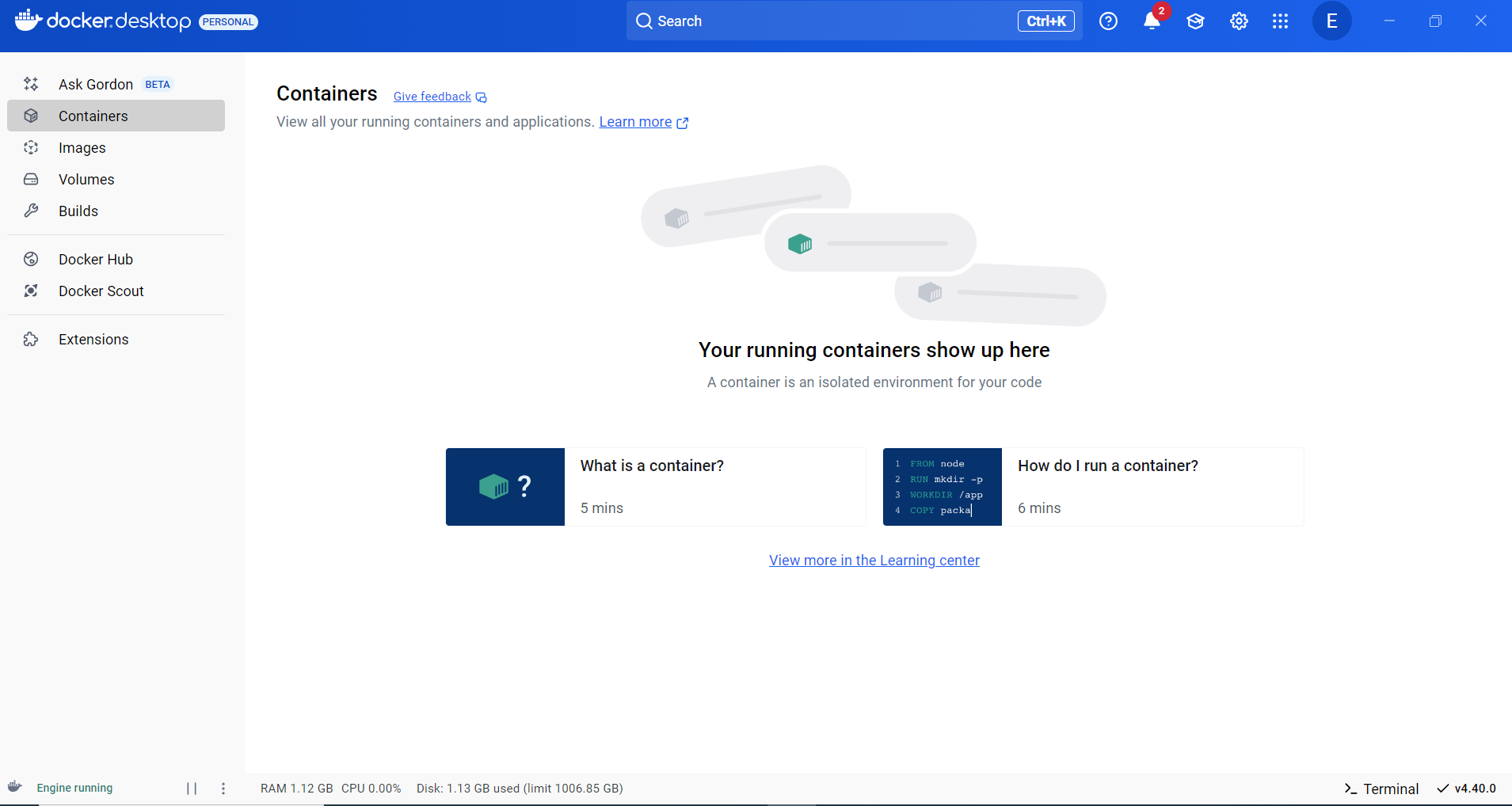This screenshot has width=1512, height=806.
Task: Follow the Learn more link
Action: click(635, 122)
